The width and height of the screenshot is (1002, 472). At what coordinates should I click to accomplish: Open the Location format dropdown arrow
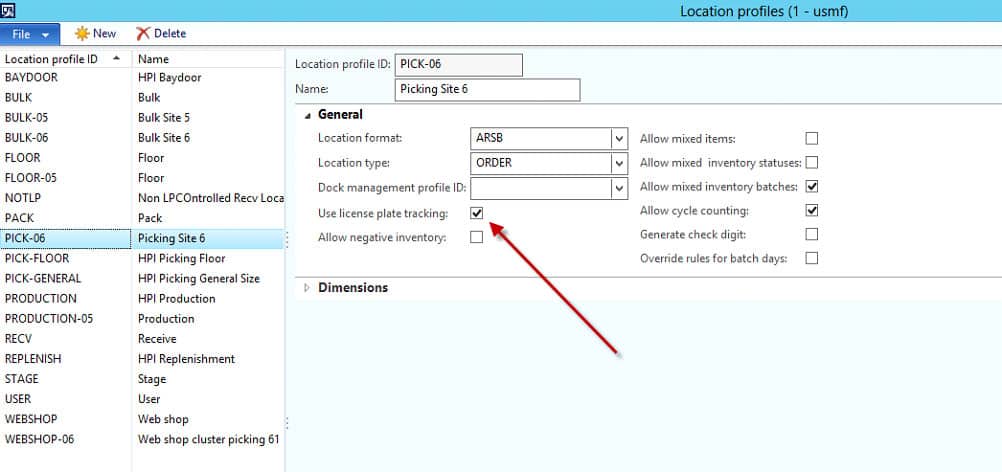[619, 139]
